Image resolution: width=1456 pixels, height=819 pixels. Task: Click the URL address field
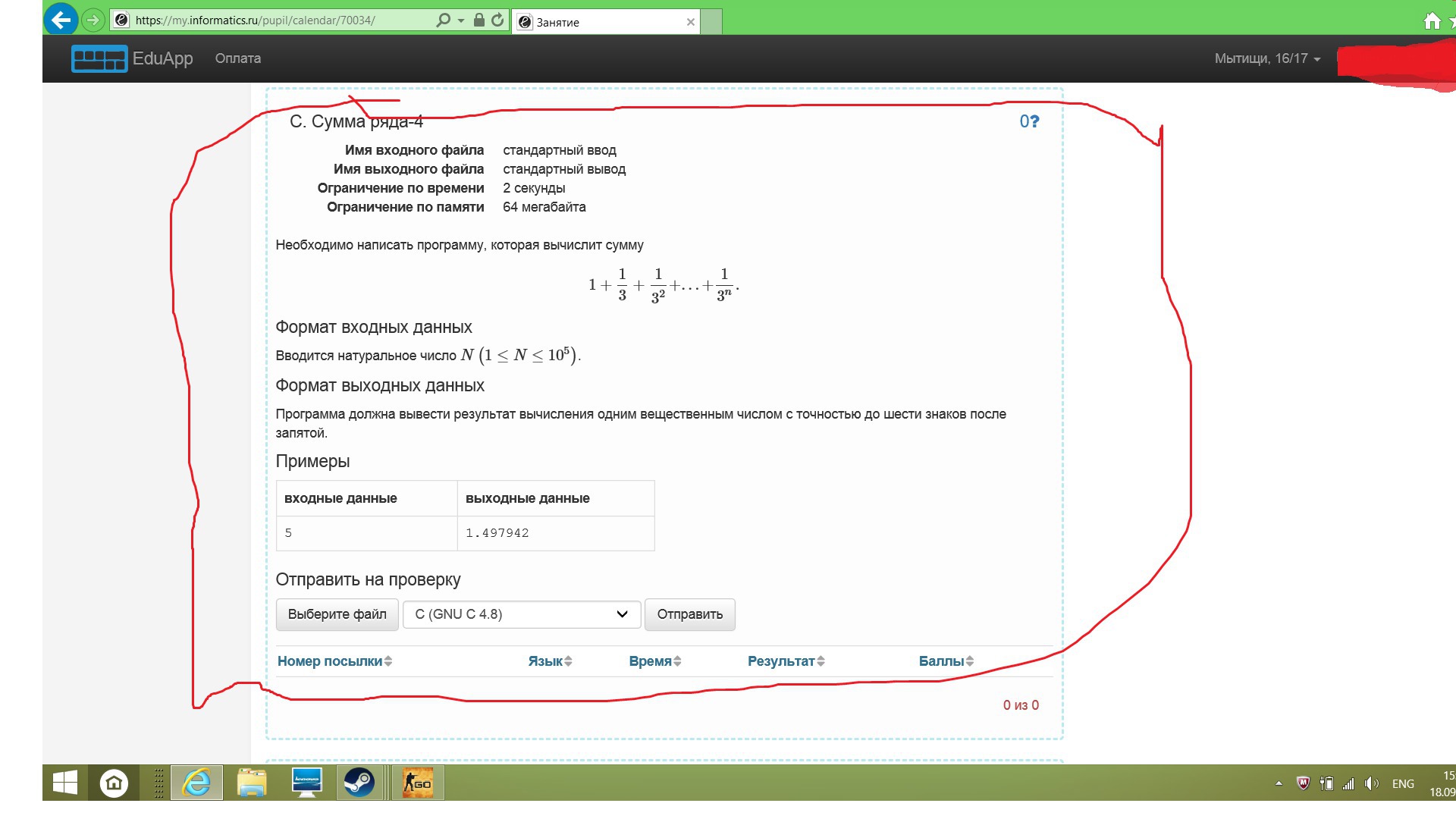point(281,20)
